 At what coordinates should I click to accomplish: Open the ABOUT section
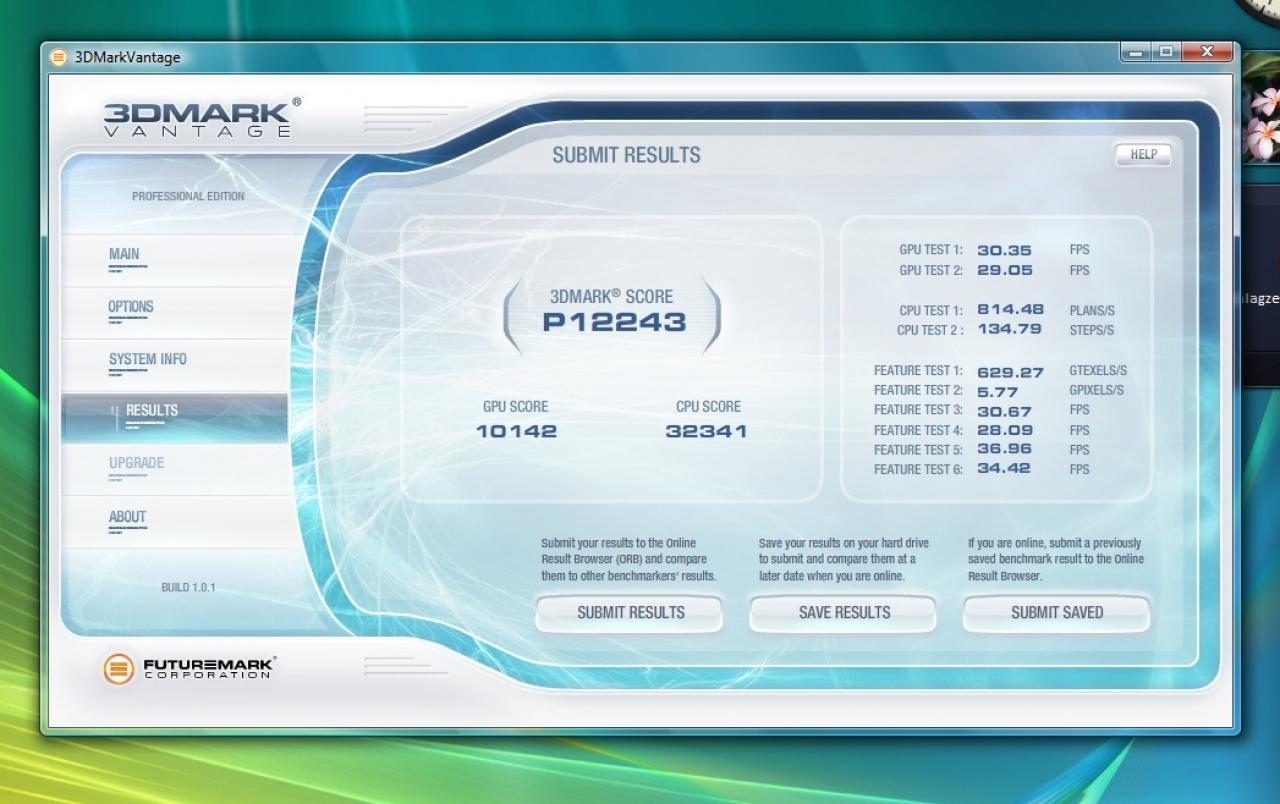tap(175, 522)
